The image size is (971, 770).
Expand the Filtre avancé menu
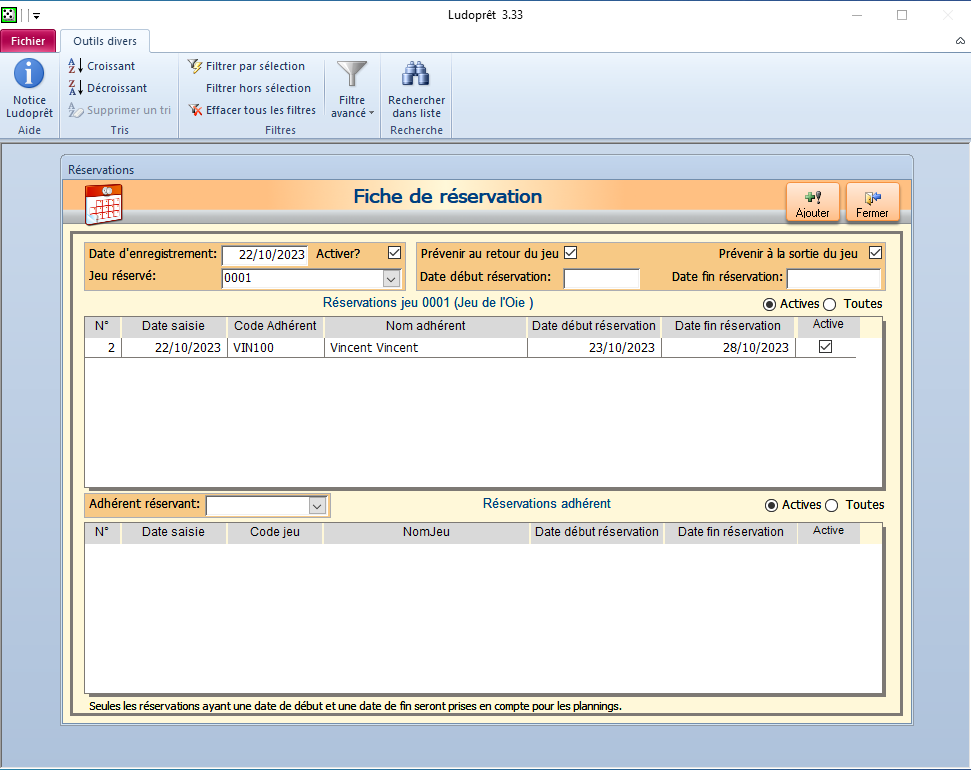pos(352,88)
